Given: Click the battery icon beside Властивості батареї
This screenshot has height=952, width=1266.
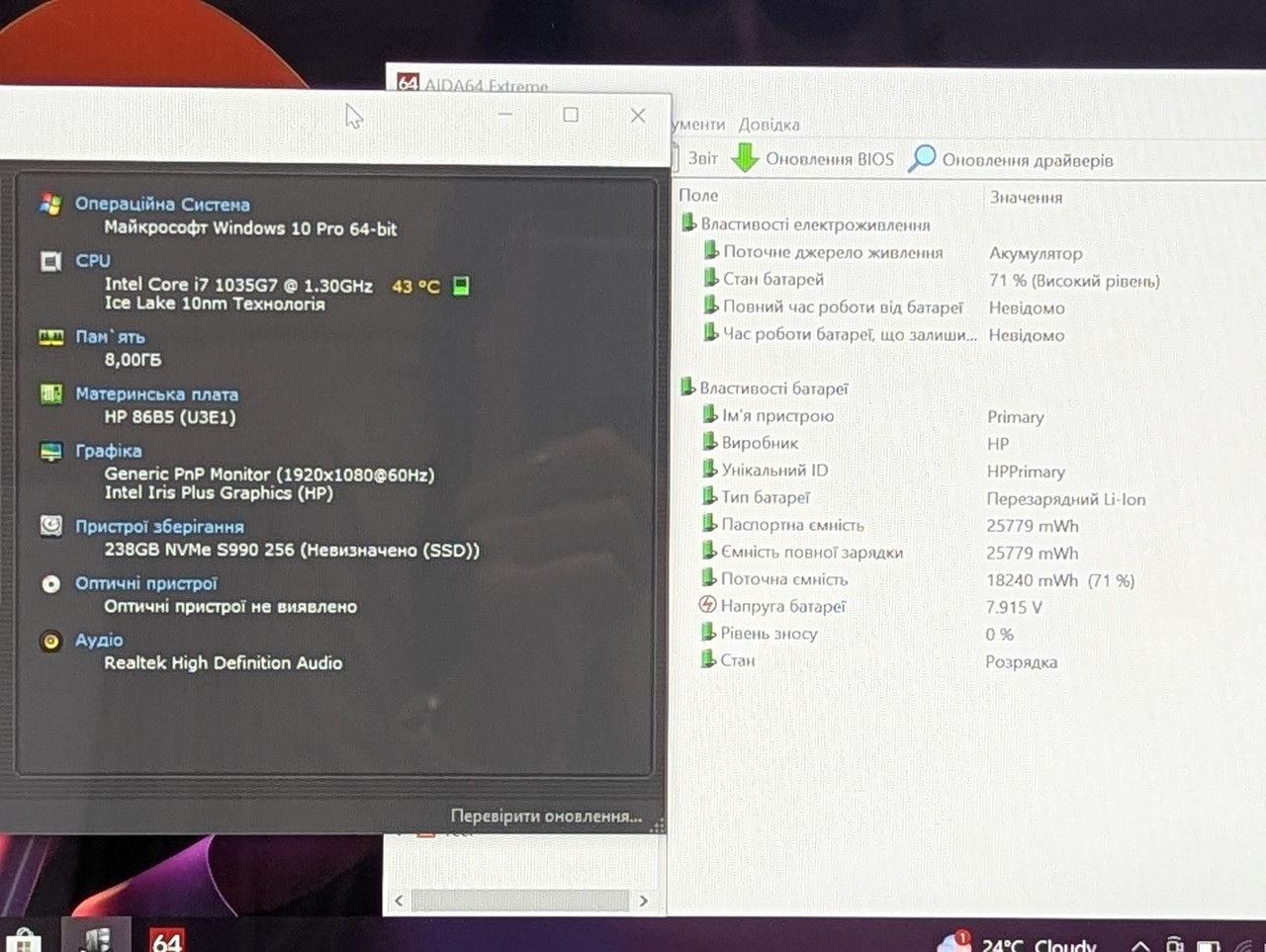Looking at the screenshot, I should pyautogui.click(x=687, y=387).
